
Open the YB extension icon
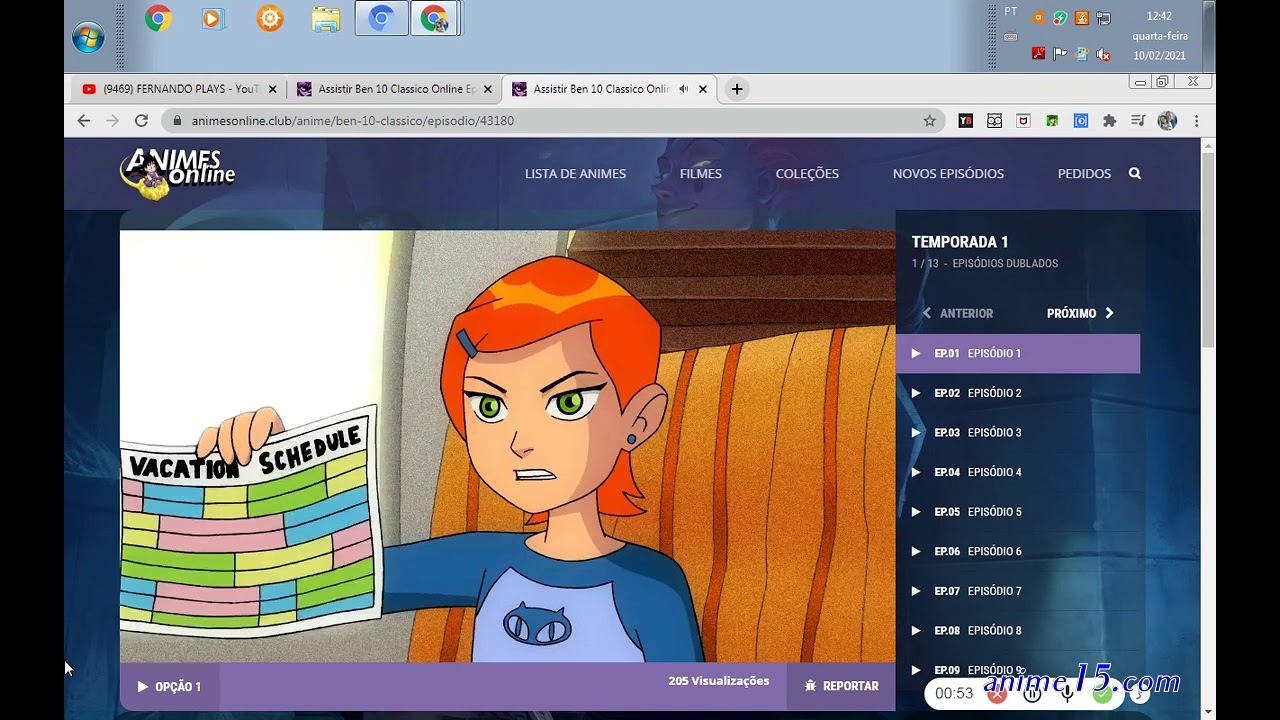966,121
